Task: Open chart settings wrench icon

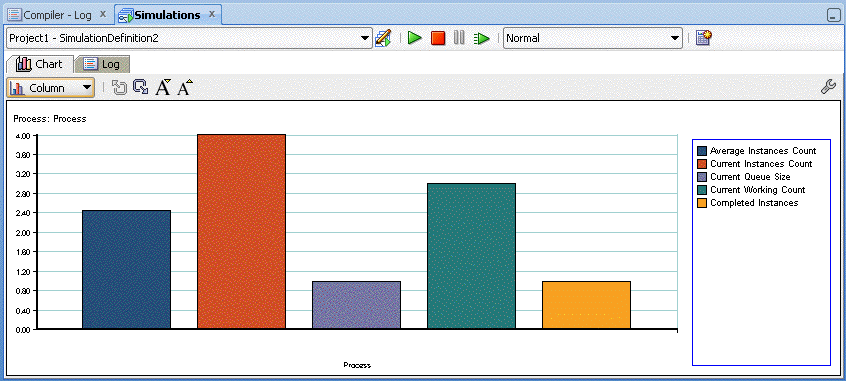Action: coord(828,87)
